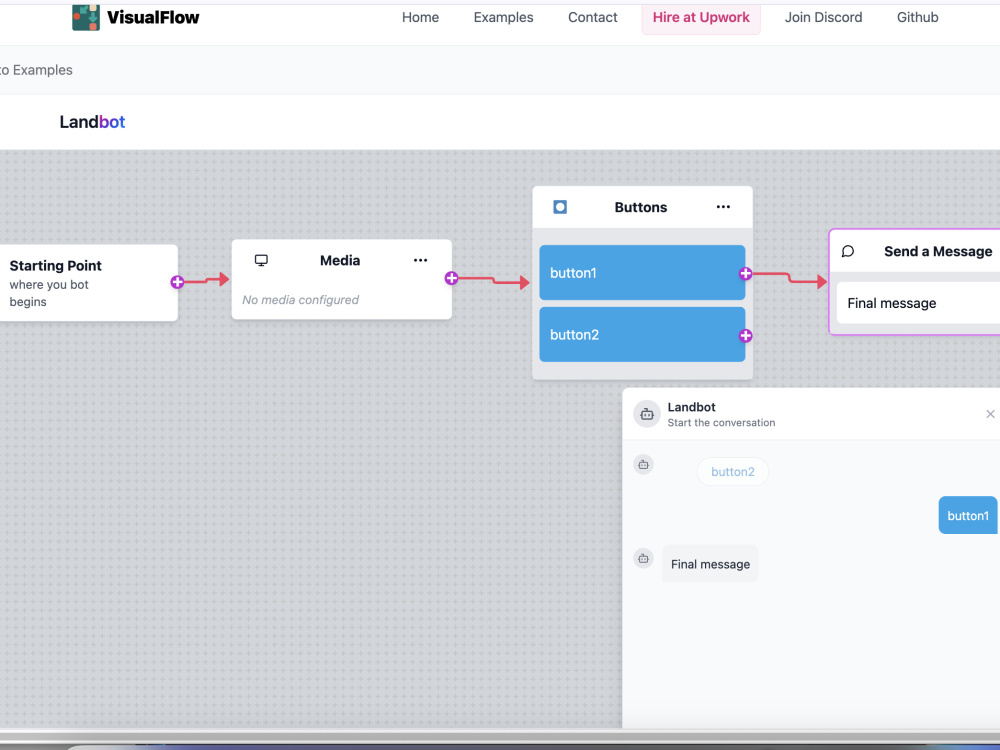Select the Media node title

pyautogui.click(x=340, y=260)
